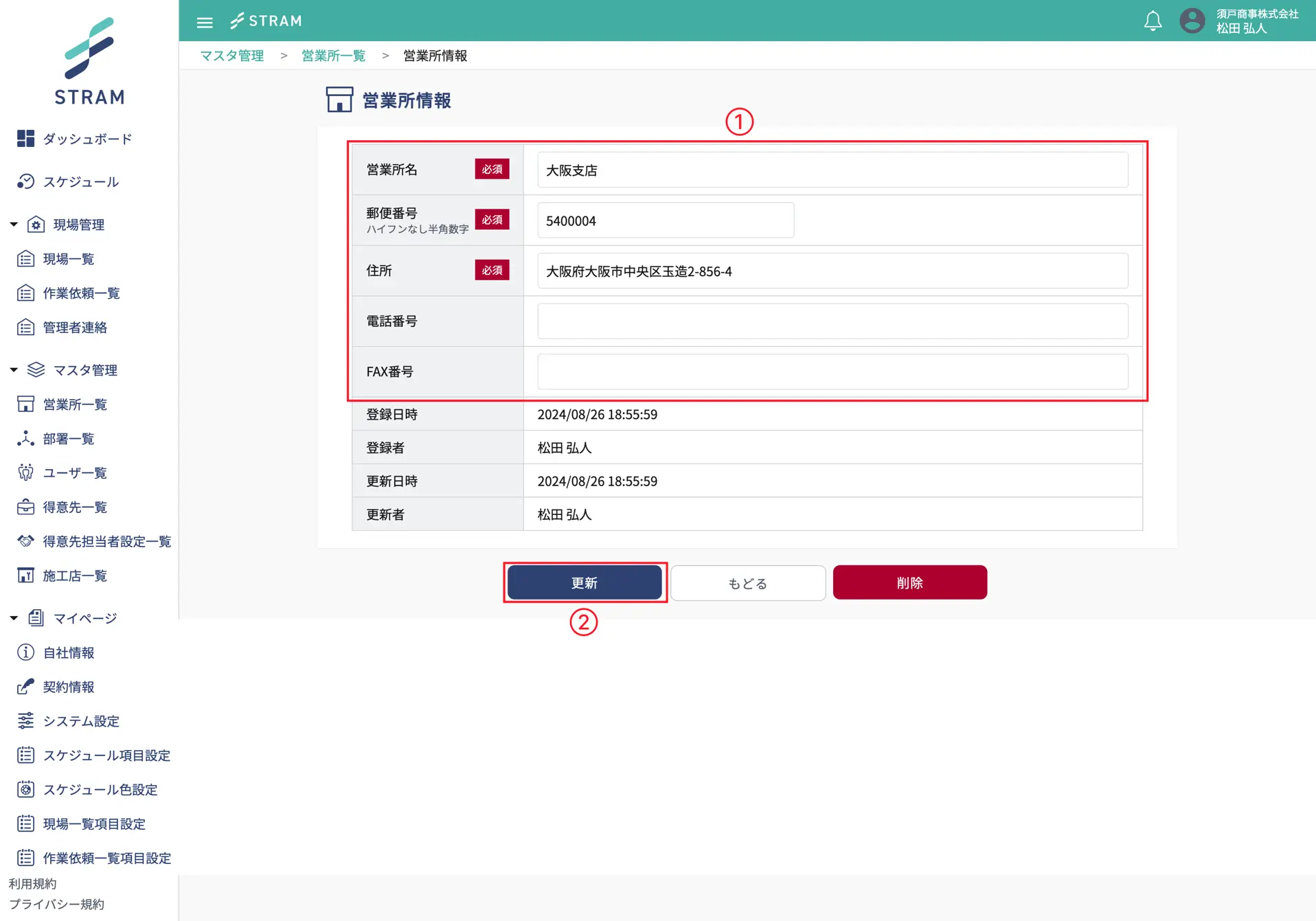Open 営業所一覧 in the sidebar
The width and height of the screenshot is (1316, 921).
(75, 405)
